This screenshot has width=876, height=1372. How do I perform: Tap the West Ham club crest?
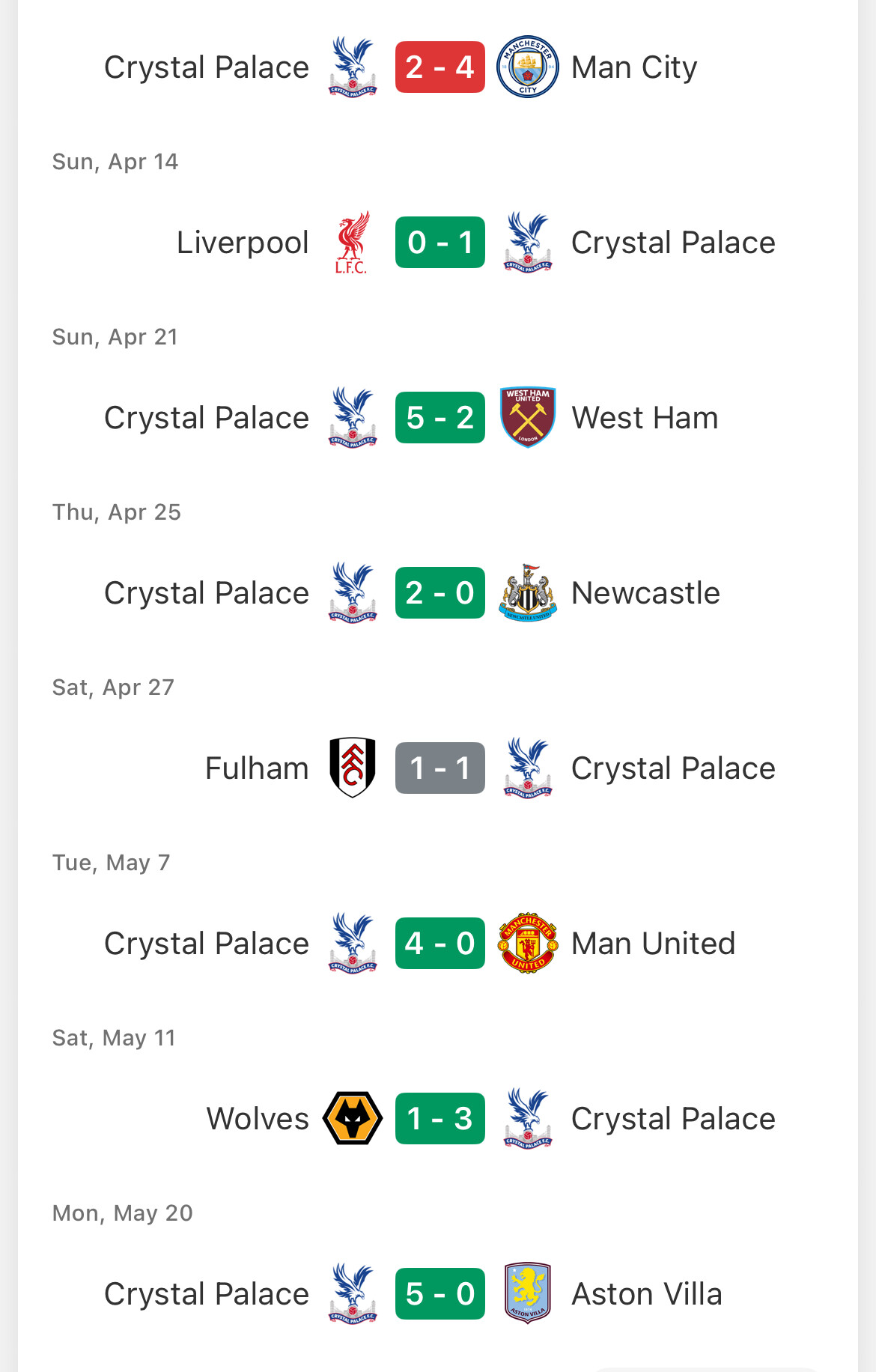(x=528, y=418)
